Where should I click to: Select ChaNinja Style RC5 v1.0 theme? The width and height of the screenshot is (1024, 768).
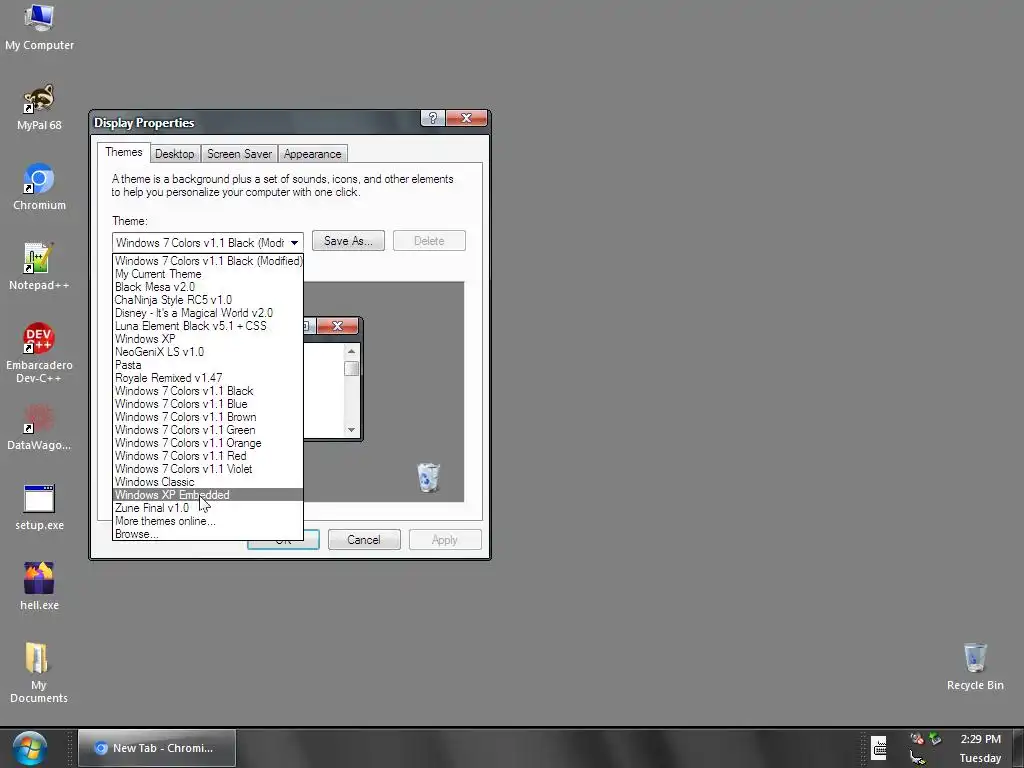click(x=208, y=300)
